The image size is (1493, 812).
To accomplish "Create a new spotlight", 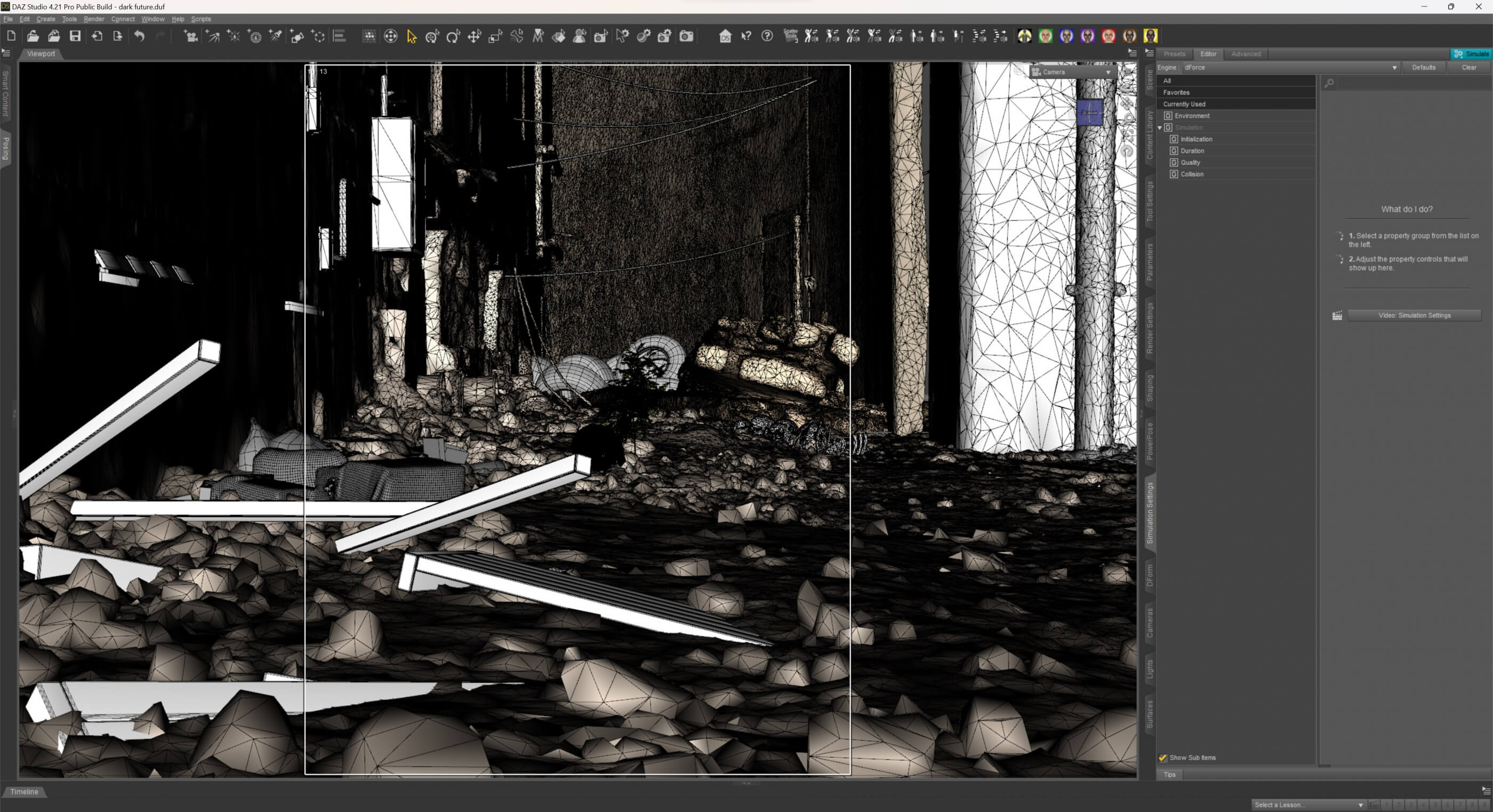I will click(x=276, y=36).
